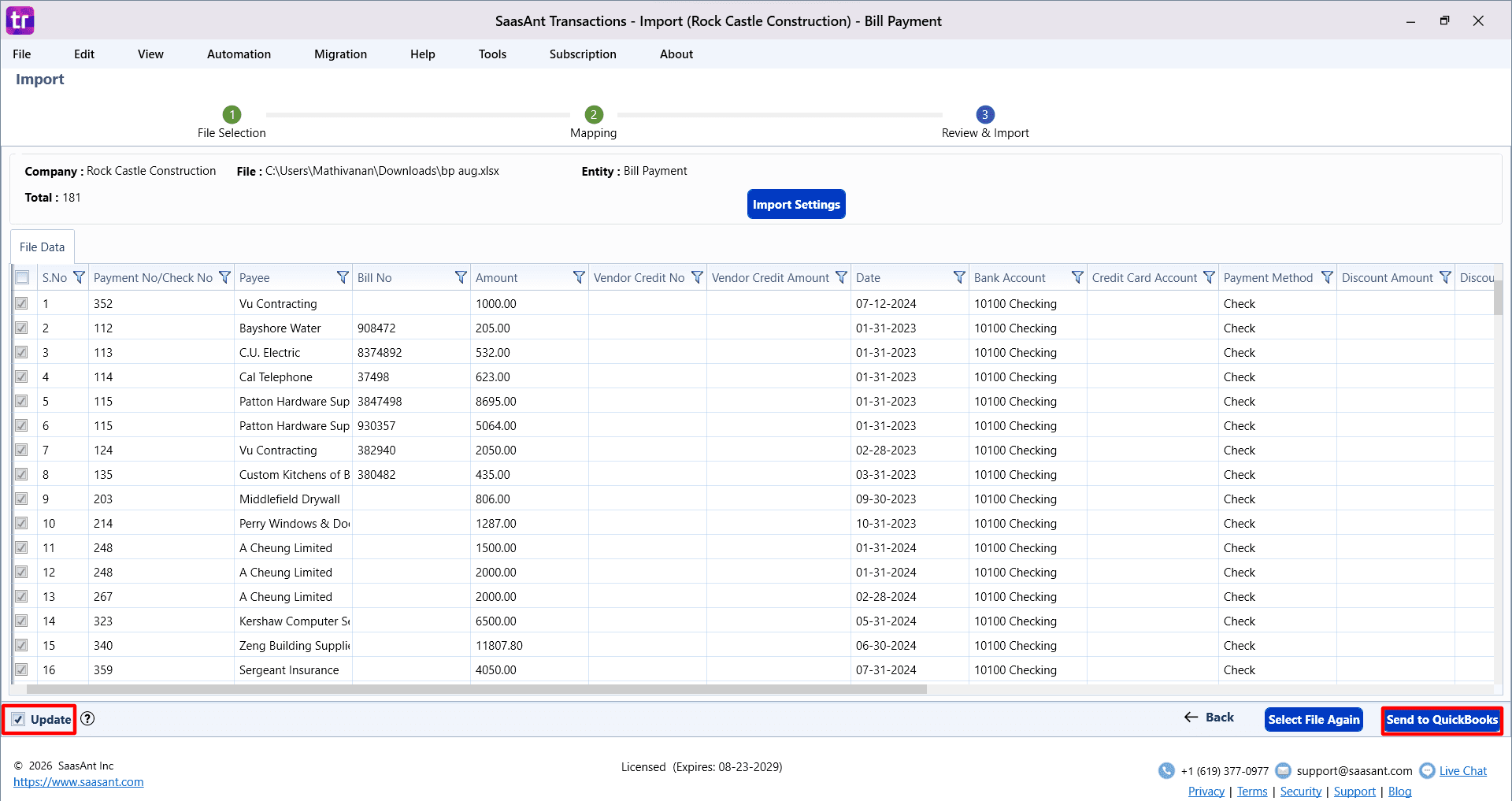Open the Live Chat link
1512x801 pixels.
click(1463, 771)
